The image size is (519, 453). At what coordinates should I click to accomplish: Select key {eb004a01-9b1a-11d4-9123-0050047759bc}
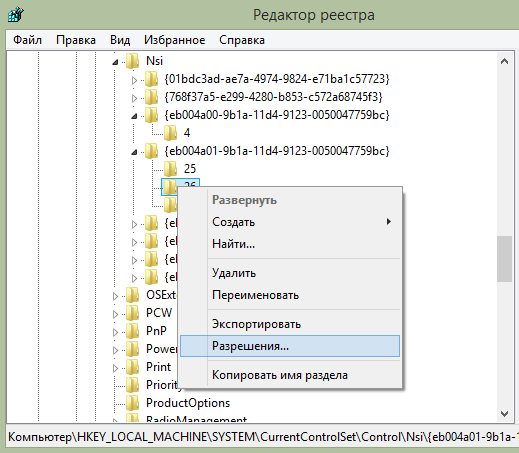click(277, 151)
